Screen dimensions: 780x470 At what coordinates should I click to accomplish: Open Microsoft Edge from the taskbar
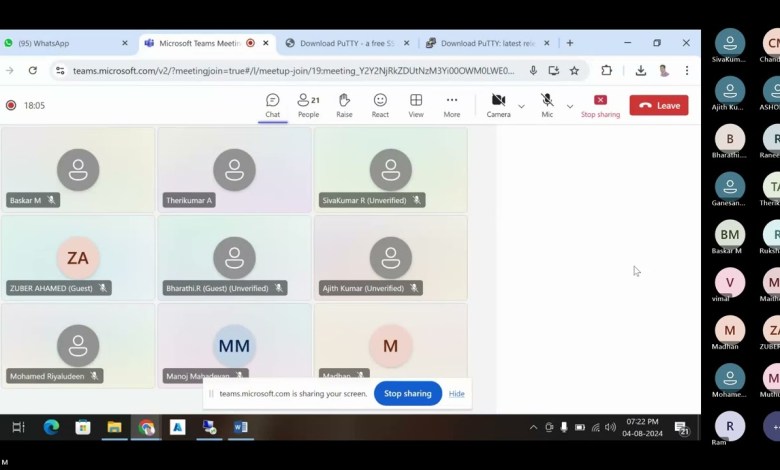click(51, 427)
